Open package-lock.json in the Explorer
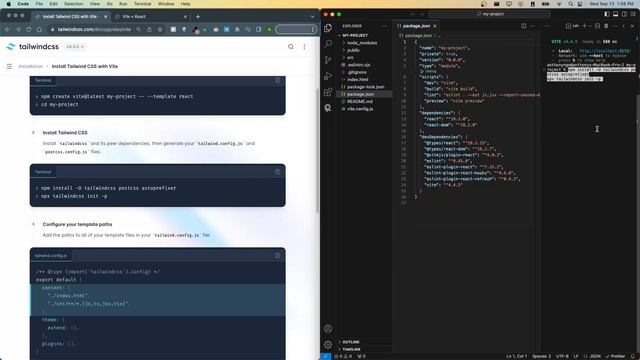The height and width of the screenshot is (360, 640). pos(364,87)
